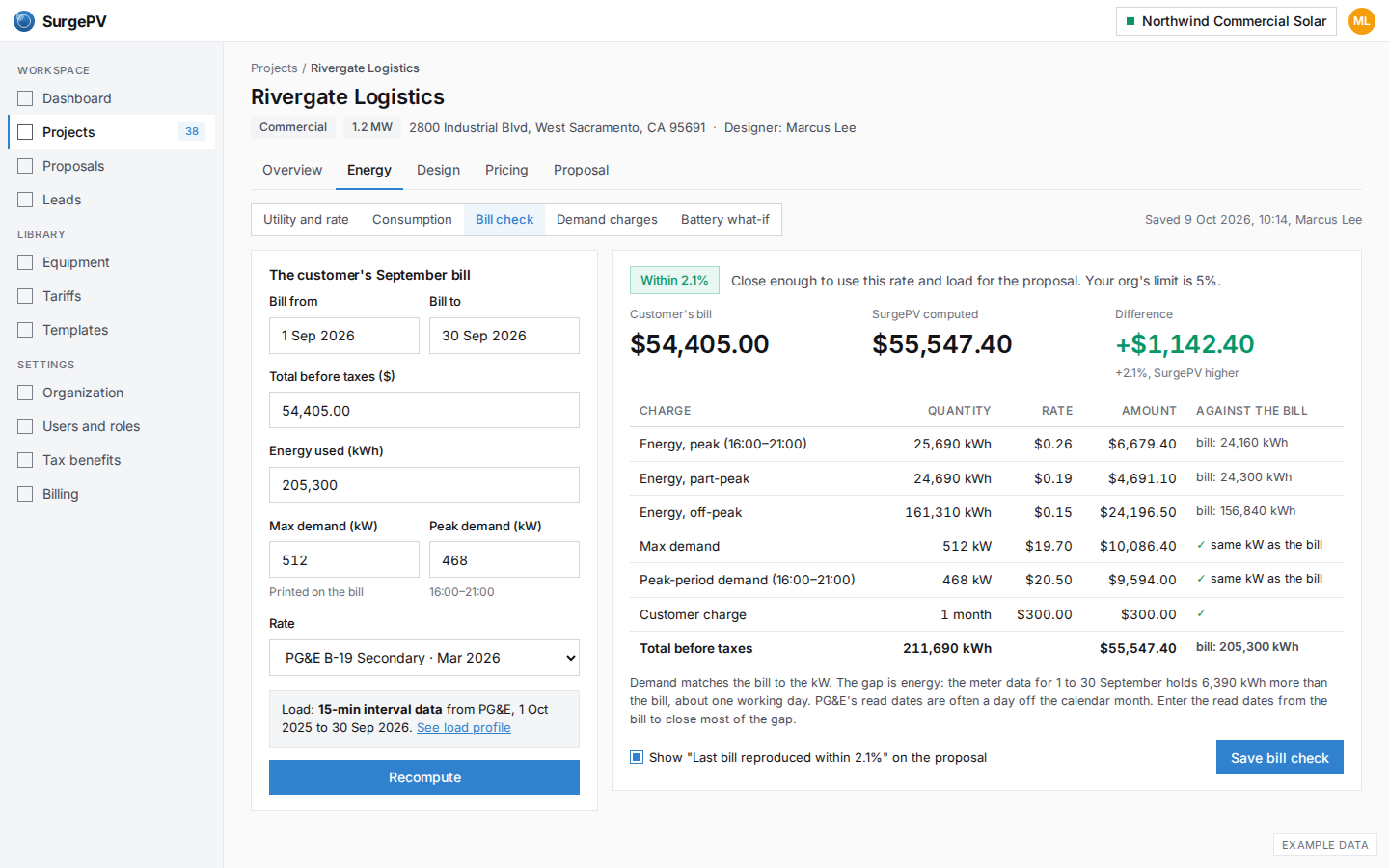The image size is (1389, 868).
Task: Open the ML user avatar
Action: pos(1361,21)
